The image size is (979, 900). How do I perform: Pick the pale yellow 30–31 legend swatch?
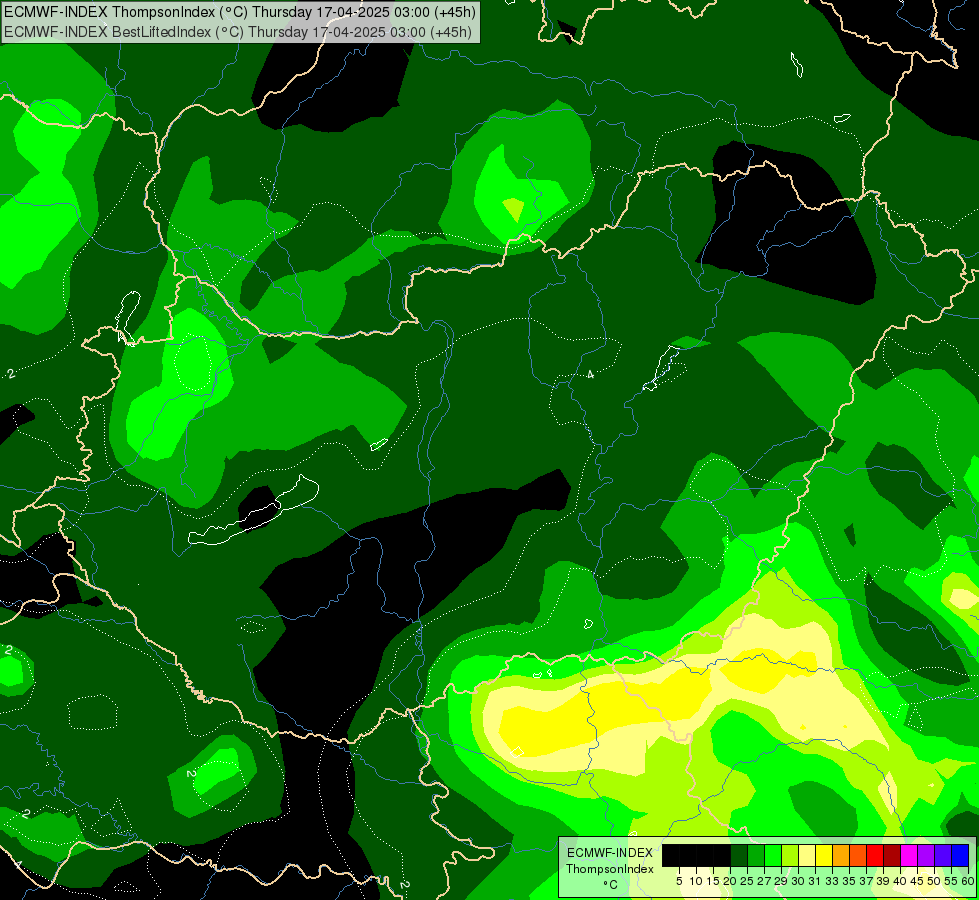pos(807,856)
